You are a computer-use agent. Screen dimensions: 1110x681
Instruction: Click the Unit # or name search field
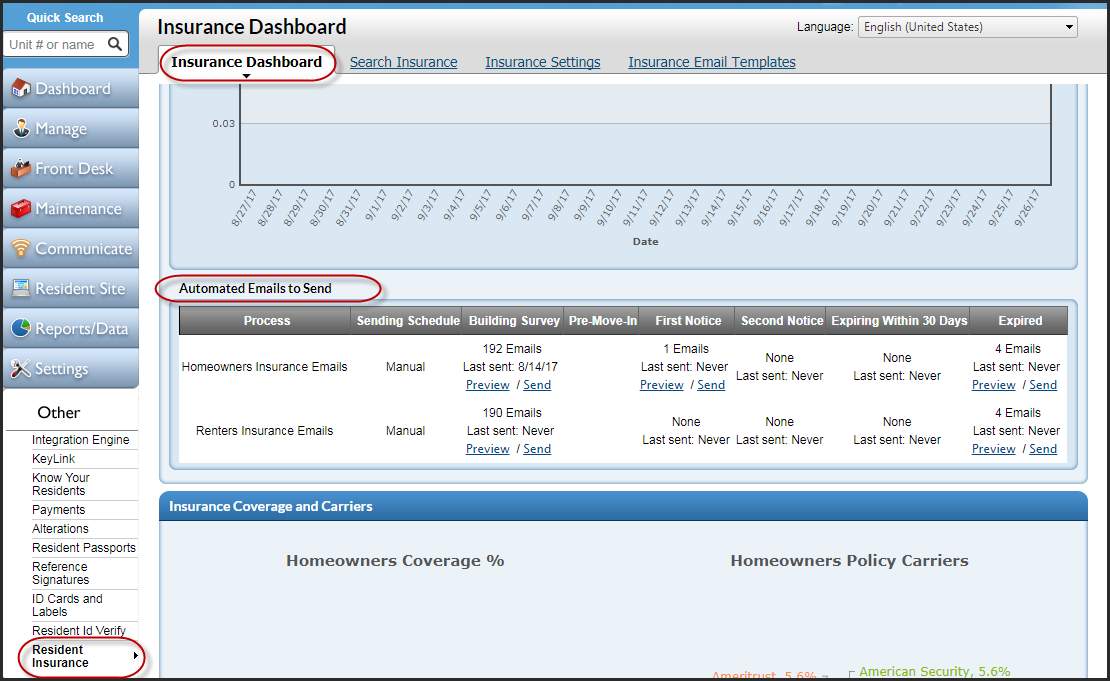coord(55,45)
